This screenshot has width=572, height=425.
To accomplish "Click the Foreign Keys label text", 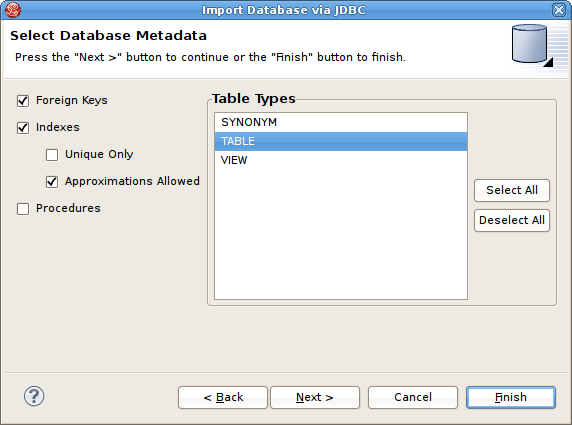I will [72, 100].
